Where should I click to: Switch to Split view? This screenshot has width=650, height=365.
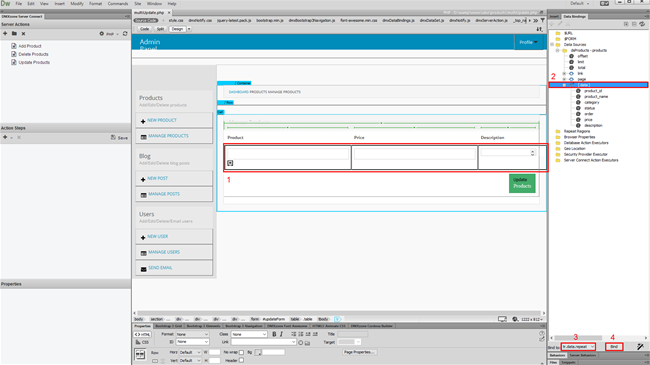pos(160,29)
